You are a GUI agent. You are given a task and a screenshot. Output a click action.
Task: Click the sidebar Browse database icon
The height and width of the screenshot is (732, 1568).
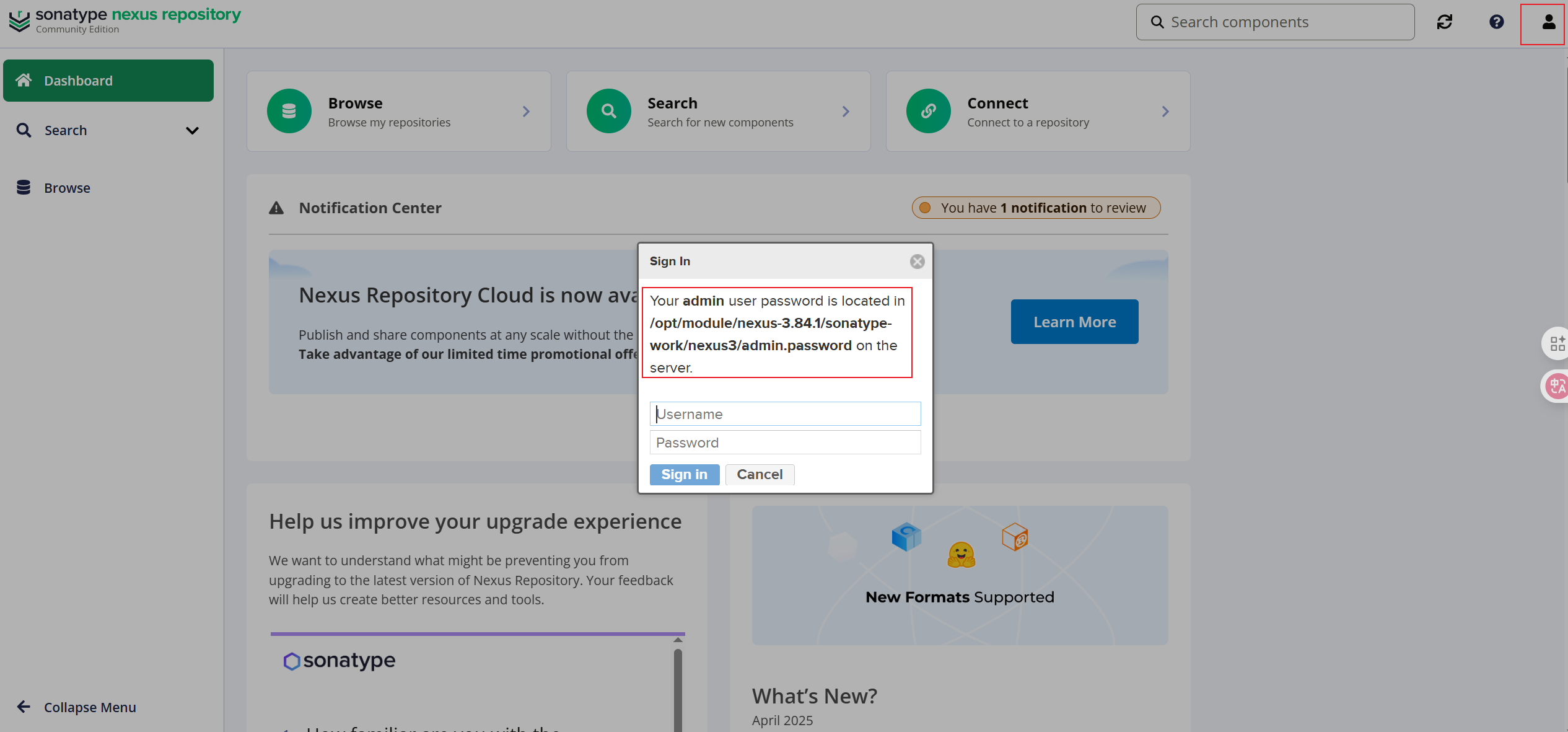(x=24, y=188)
